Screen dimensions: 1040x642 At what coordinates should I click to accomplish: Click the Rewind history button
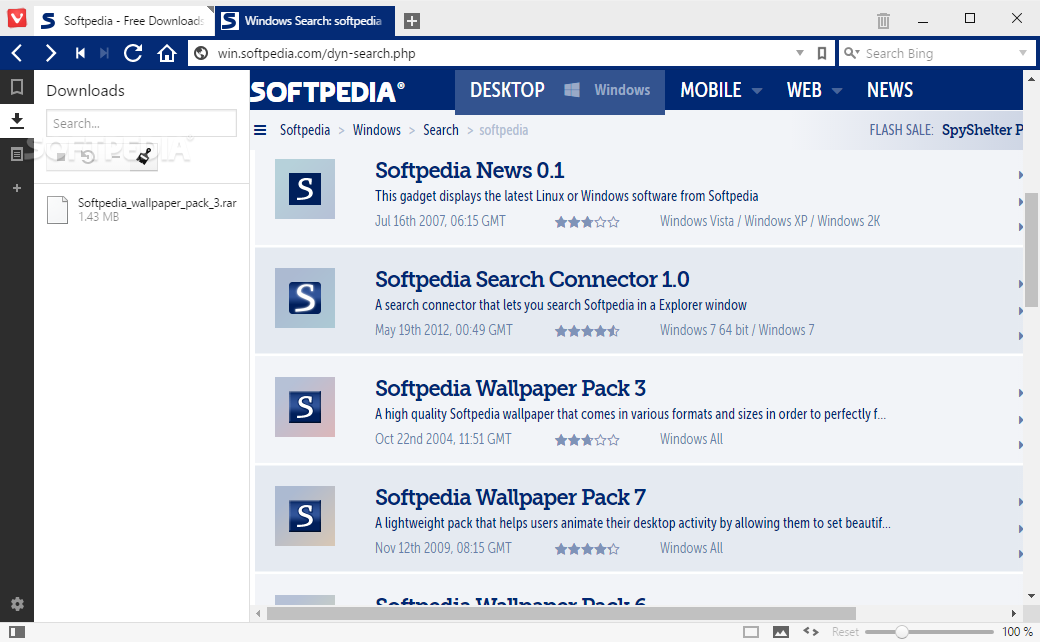pos(80,53)
